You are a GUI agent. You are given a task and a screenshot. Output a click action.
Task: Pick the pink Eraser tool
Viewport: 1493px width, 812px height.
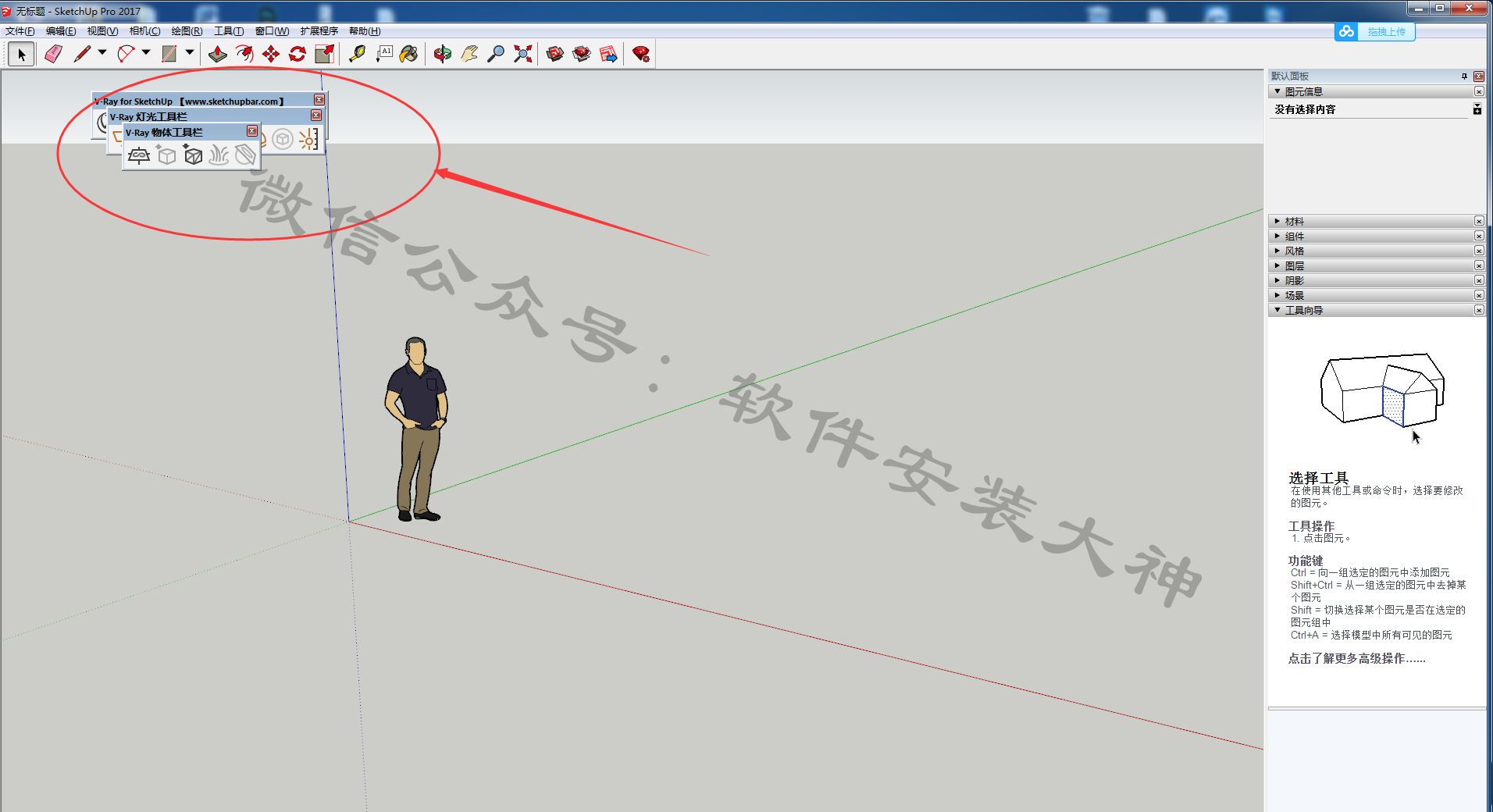coord(53,54)
